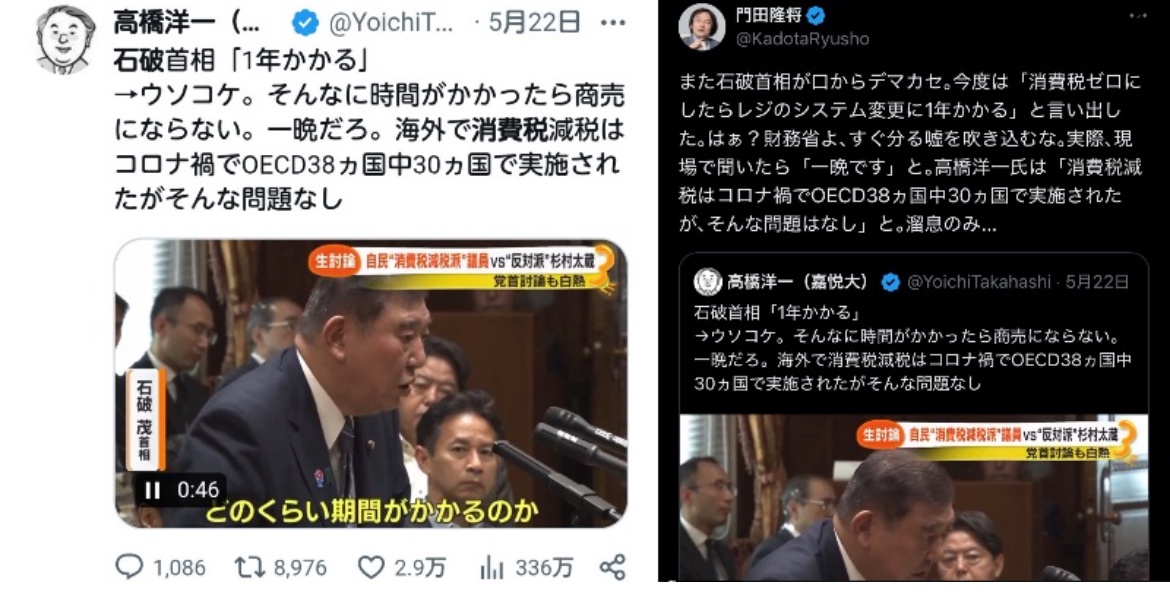Viewport: 1170px width, 593px height.
Task: Click small avatar in quoted tweet header
Action: (707, 282)
